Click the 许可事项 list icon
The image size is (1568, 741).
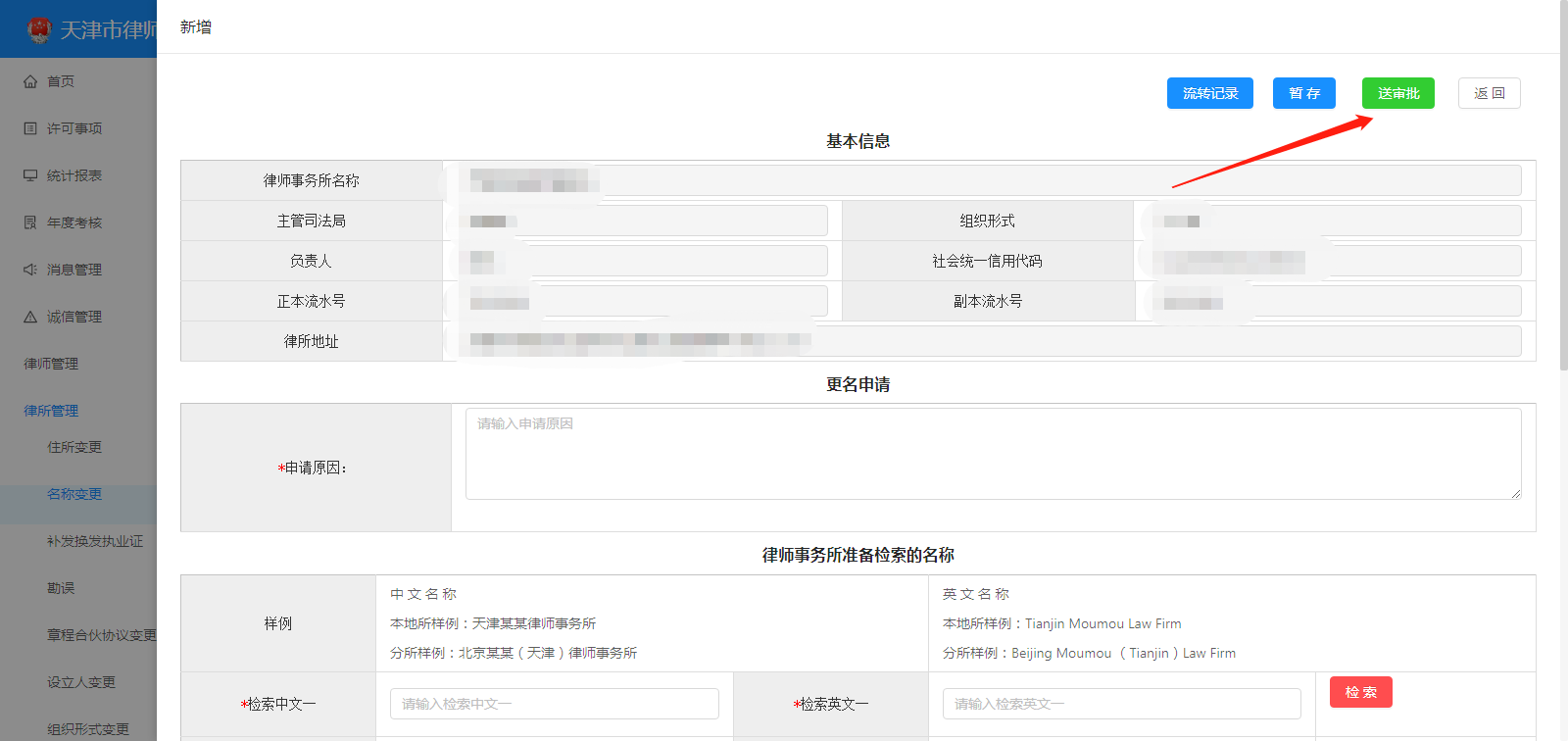(x=30, y=128)
